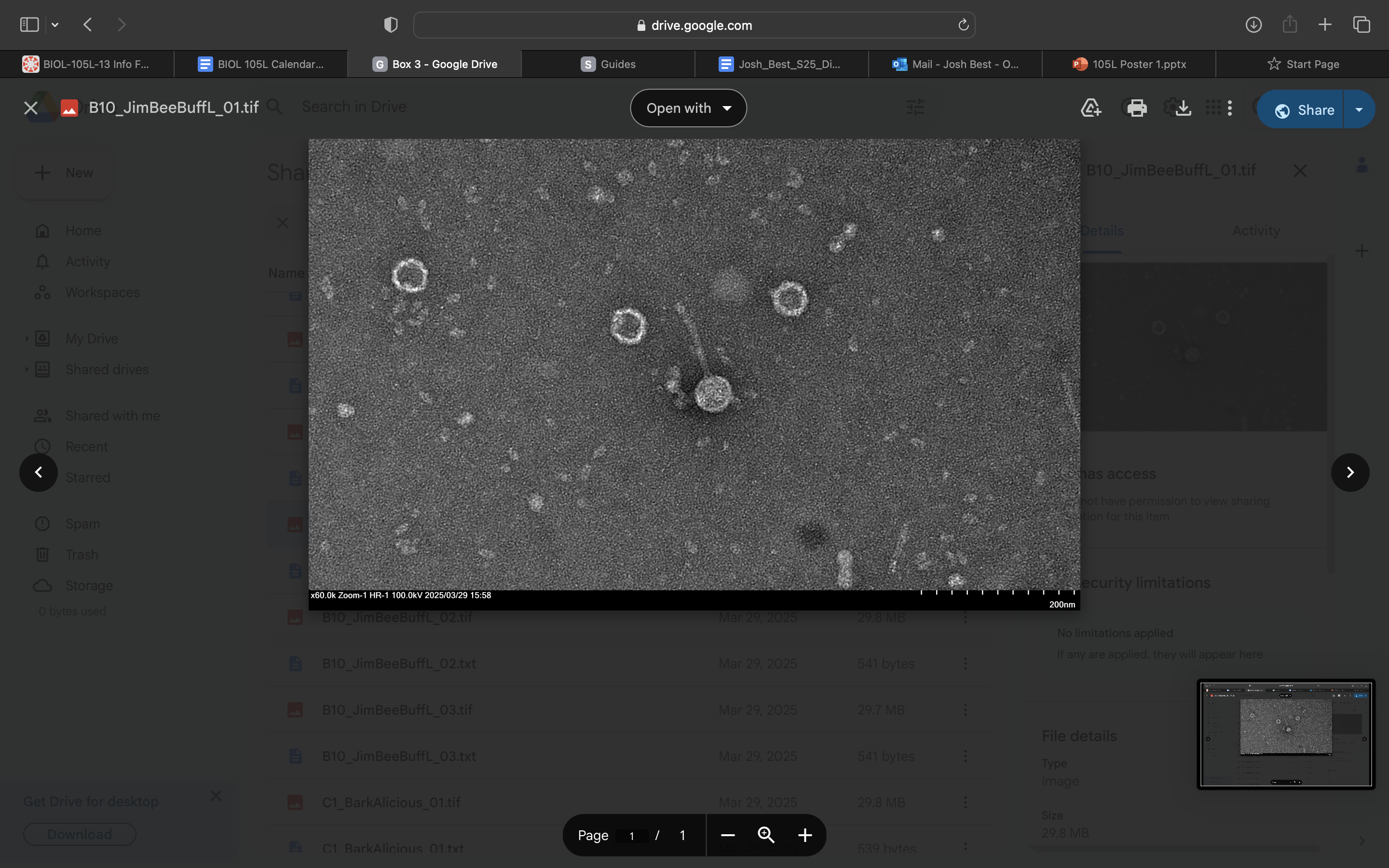Click the plus add-on icon in side rail
Viewport: 1389px width, 868px height.
click(x=1362, y=251)
